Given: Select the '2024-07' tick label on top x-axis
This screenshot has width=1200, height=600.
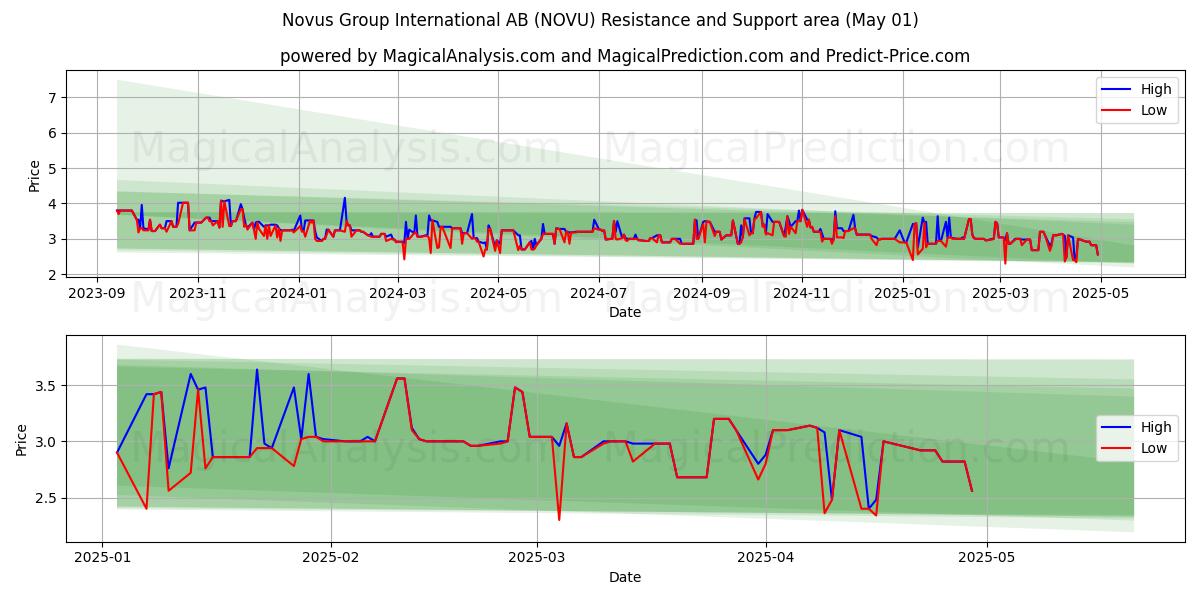Looking at the screenshot, I should 600,293.
